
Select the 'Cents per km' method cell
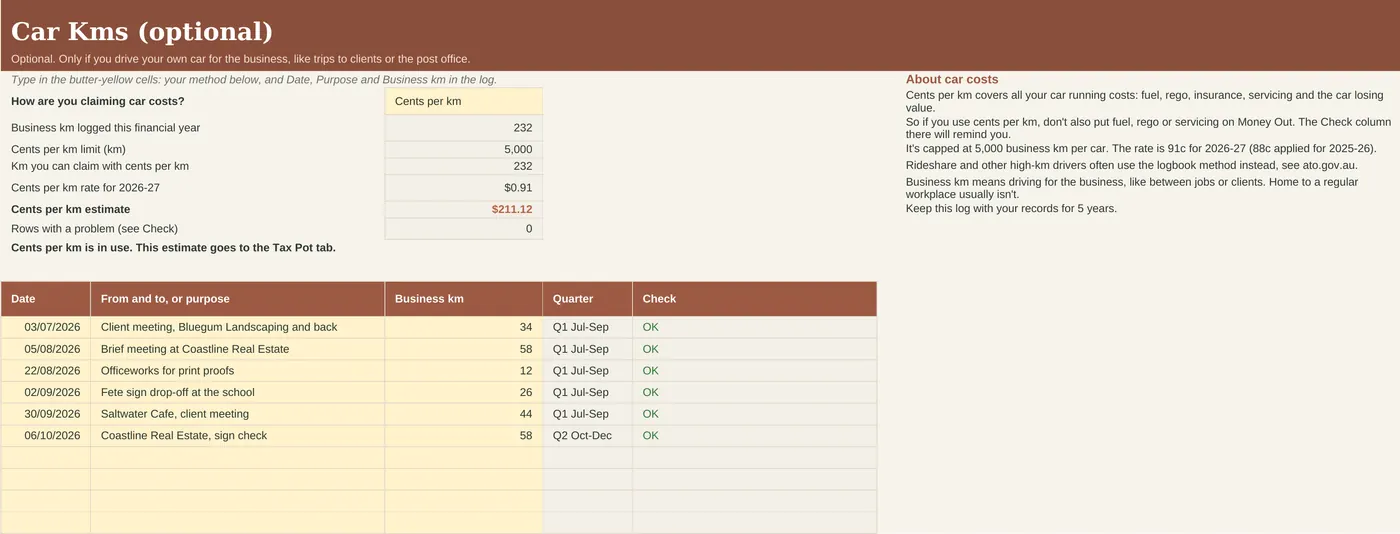(x=464, y=101)
